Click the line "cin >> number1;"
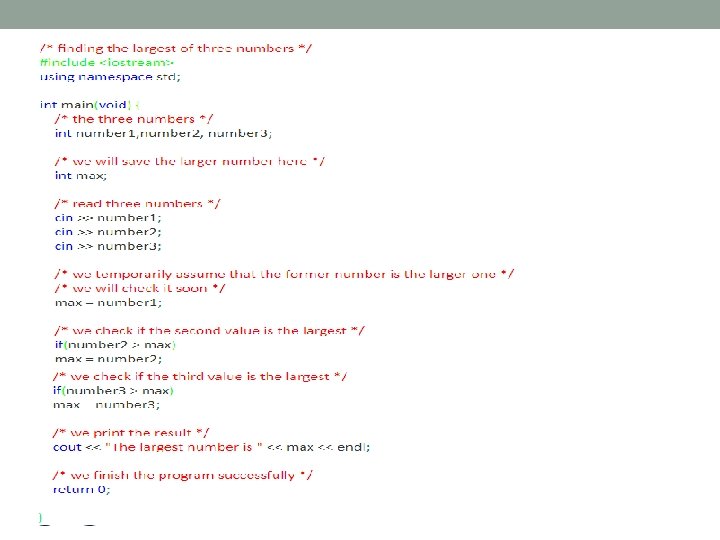 tap(108, 218)
